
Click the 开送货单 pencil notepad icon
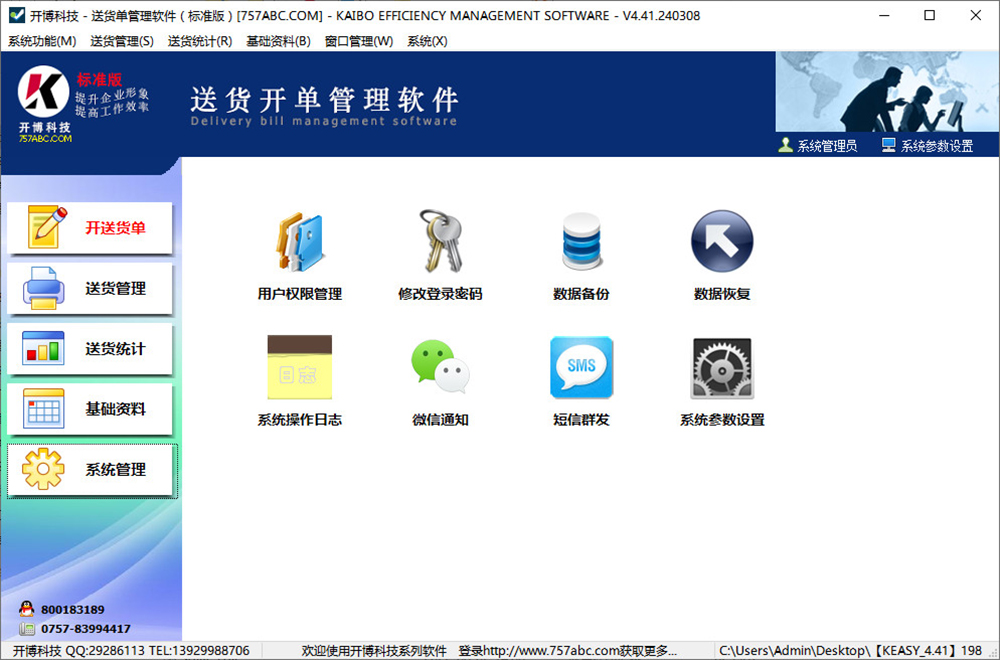(x=47, y=227)
